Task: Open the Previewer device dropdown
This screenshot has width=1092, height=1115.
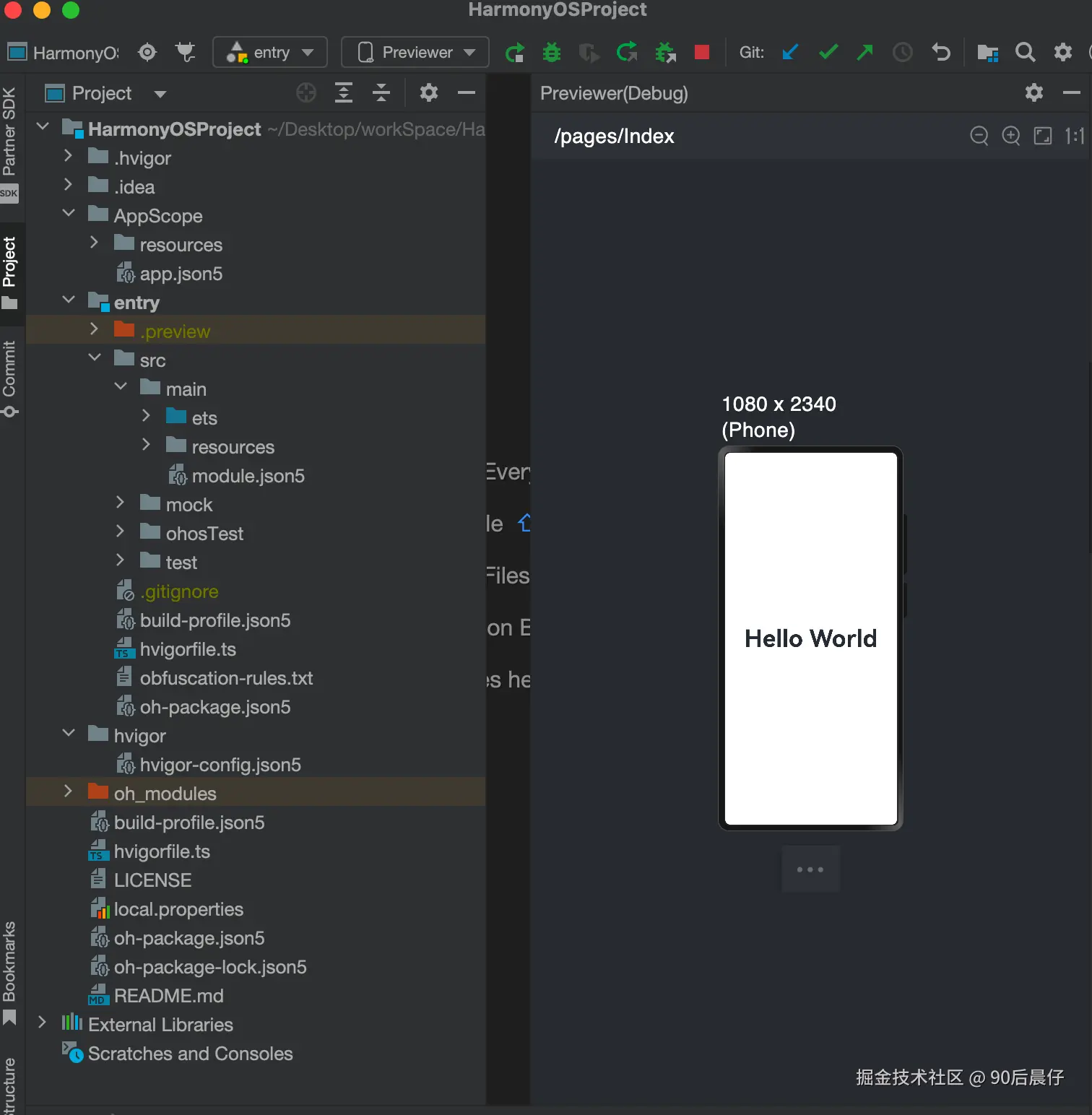Action: tap(415, 52)
